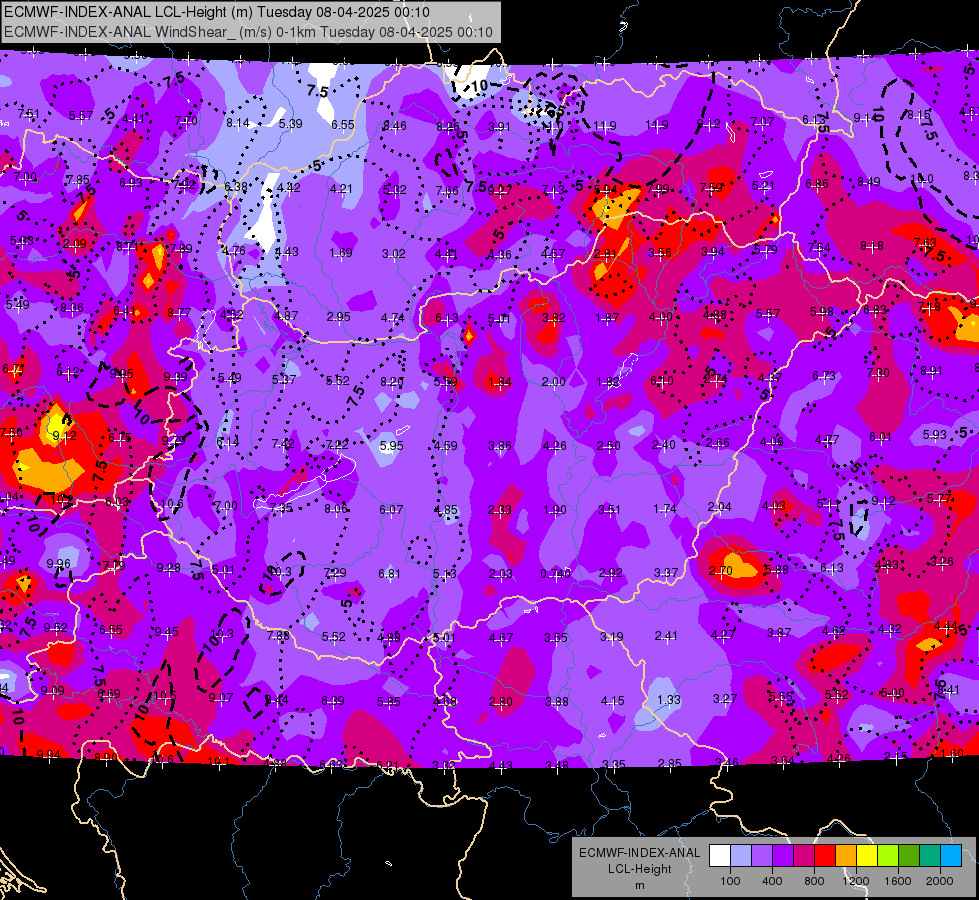
Task: Click the white legend color swatch
Action: 720,855
